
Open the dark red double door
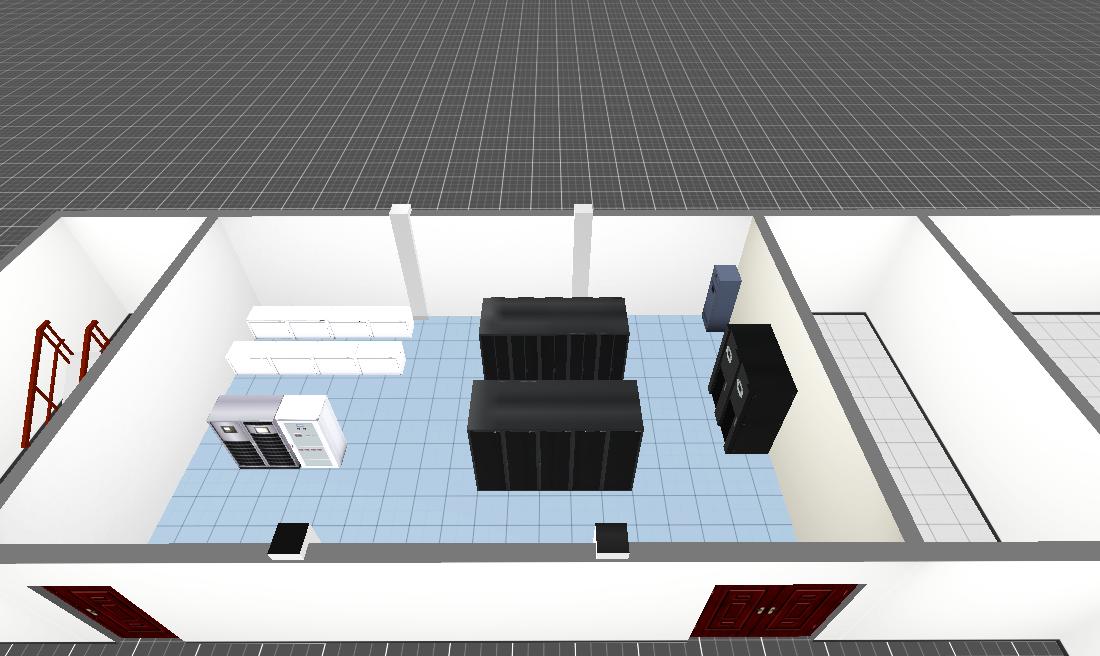776,610
